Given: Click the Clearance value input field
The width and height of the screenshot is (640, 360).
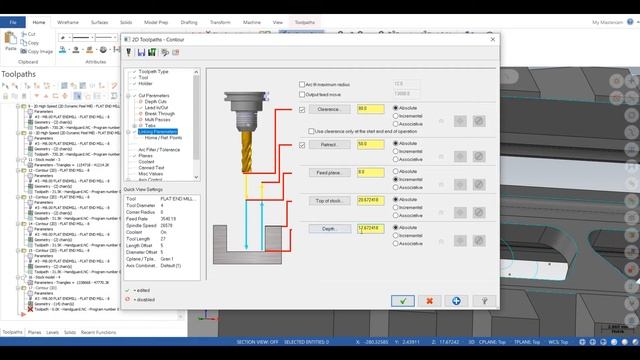Looking at the screenshot, I should point(371,109).
